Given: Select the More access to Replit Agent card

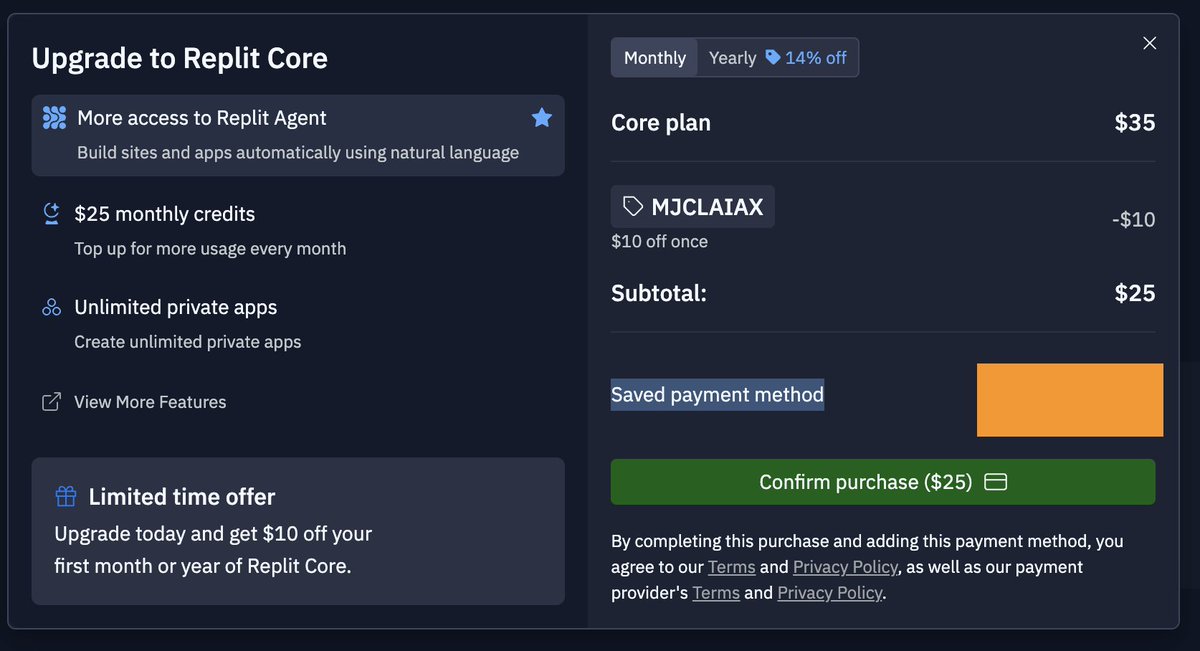Looking at the screenshot, I should click(x=298, y=135).
